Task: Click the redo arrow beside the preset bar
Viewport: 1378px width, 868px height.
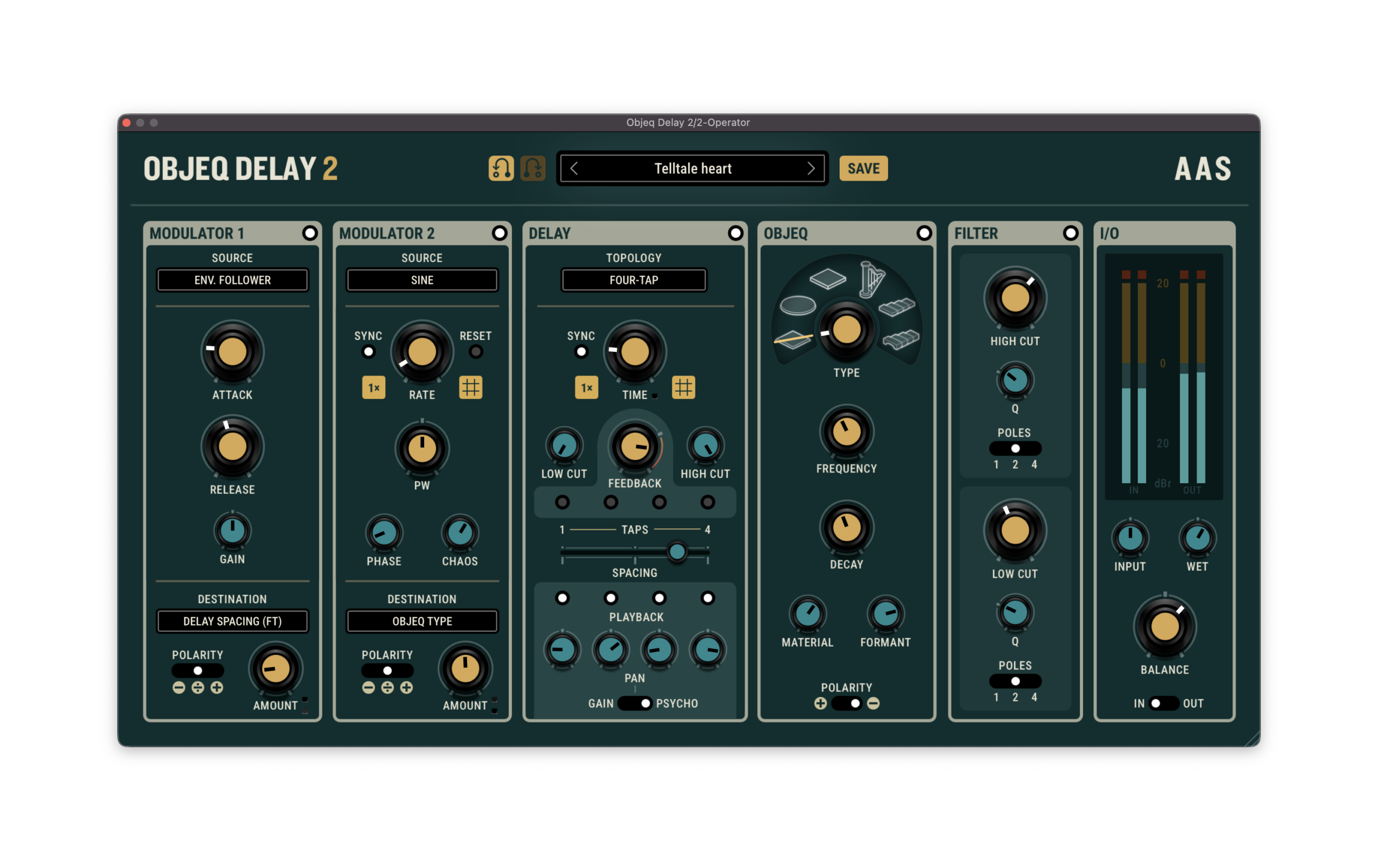Action: [533, 168]
